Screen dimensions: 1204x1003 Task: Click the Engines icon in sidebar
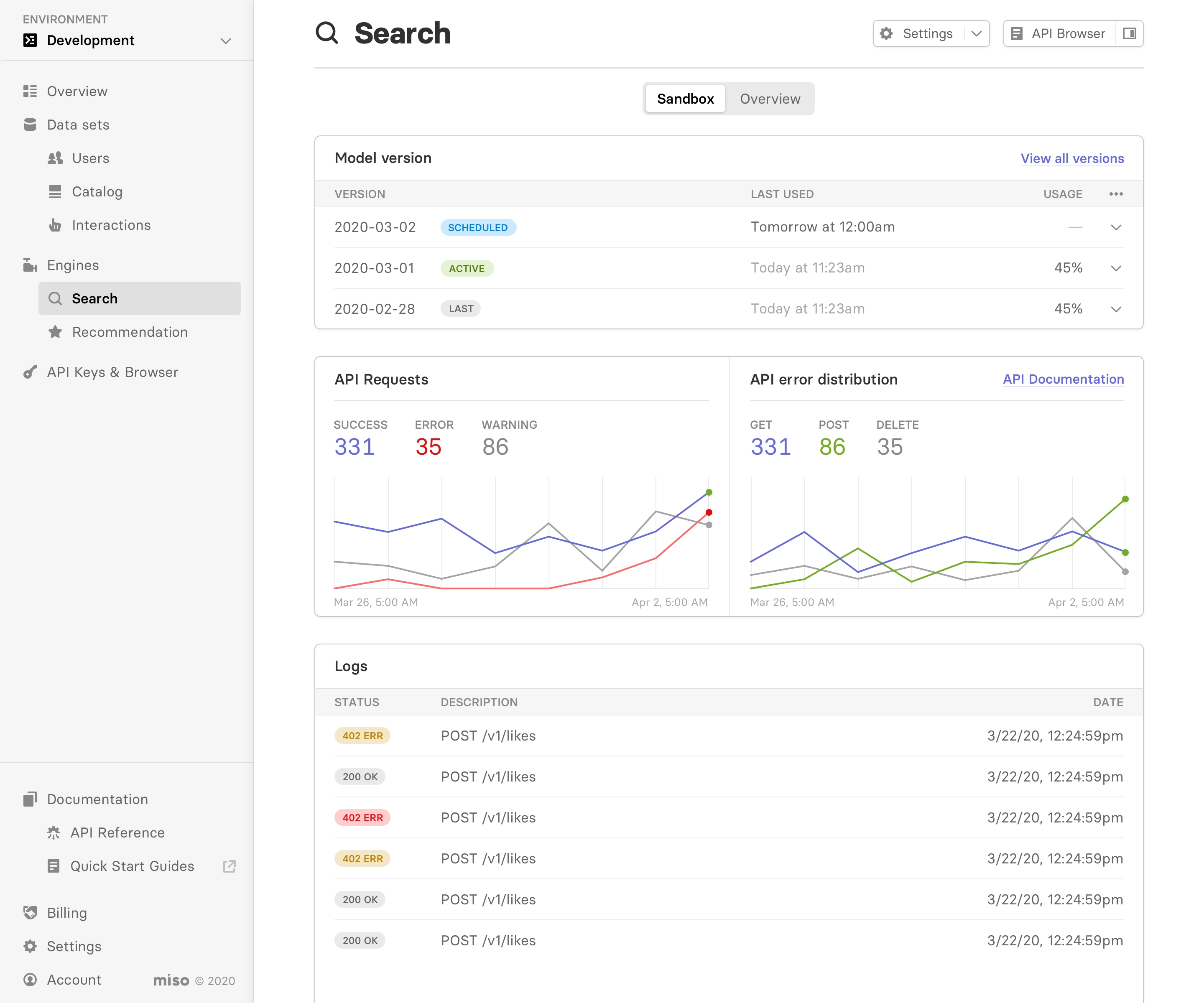point(30,265)
